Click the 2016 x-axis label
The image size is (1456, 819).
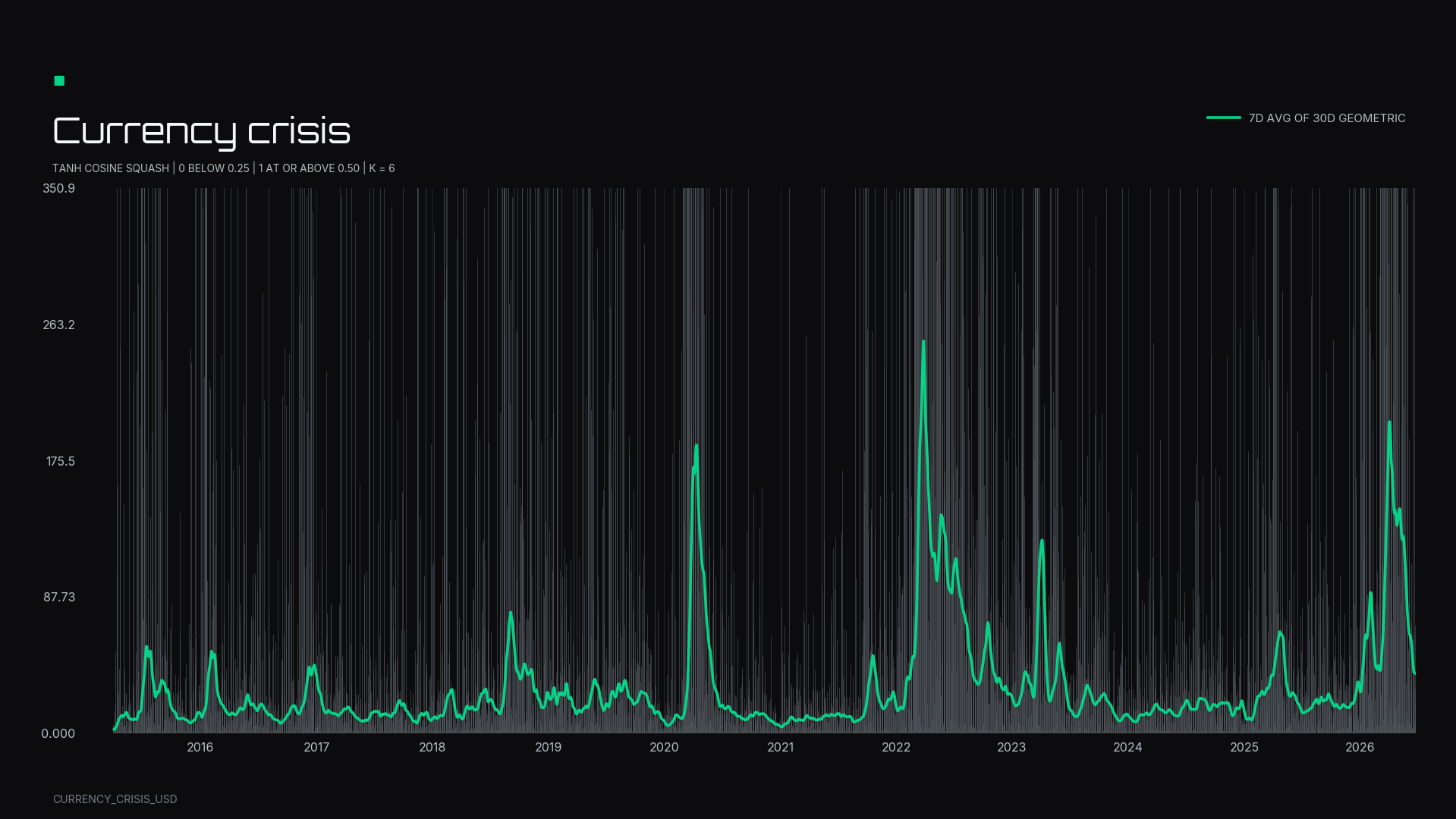[200, 747]
